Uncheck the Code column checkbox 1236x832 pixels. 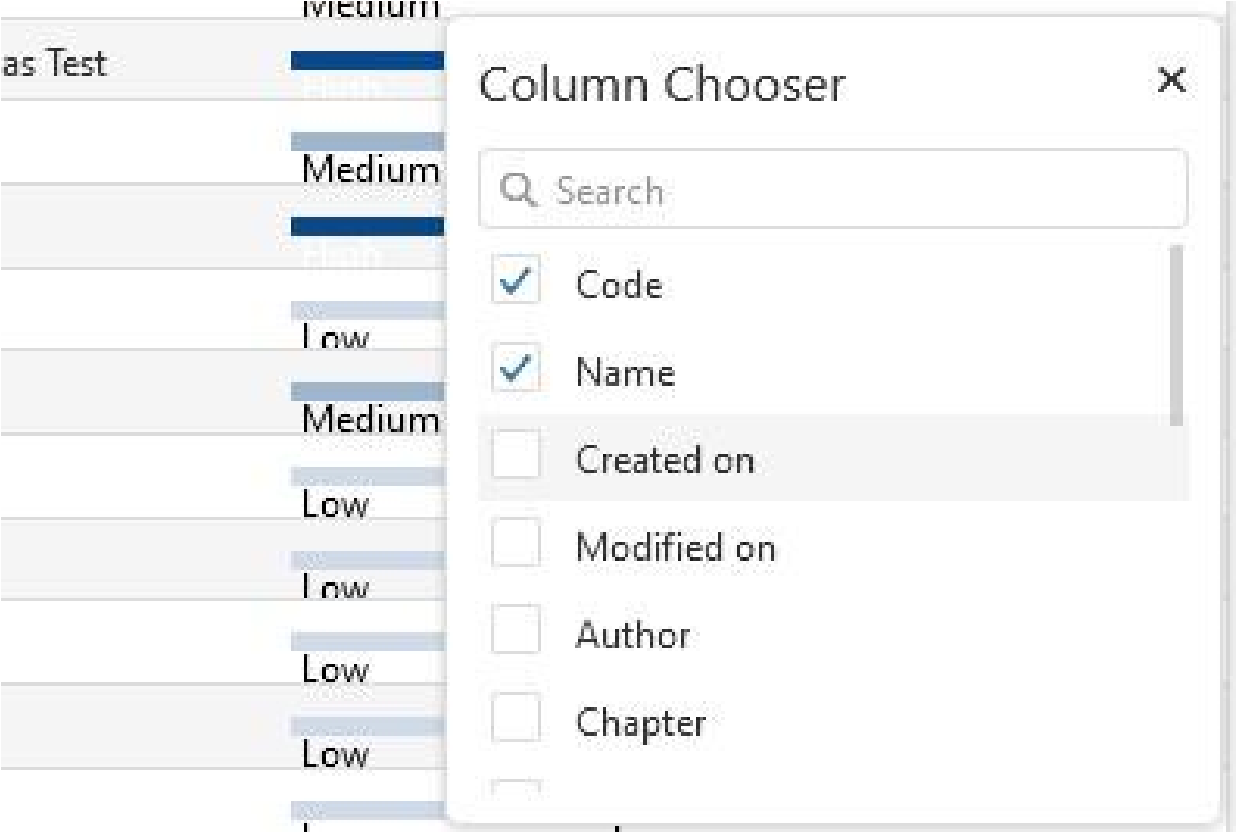517,286
